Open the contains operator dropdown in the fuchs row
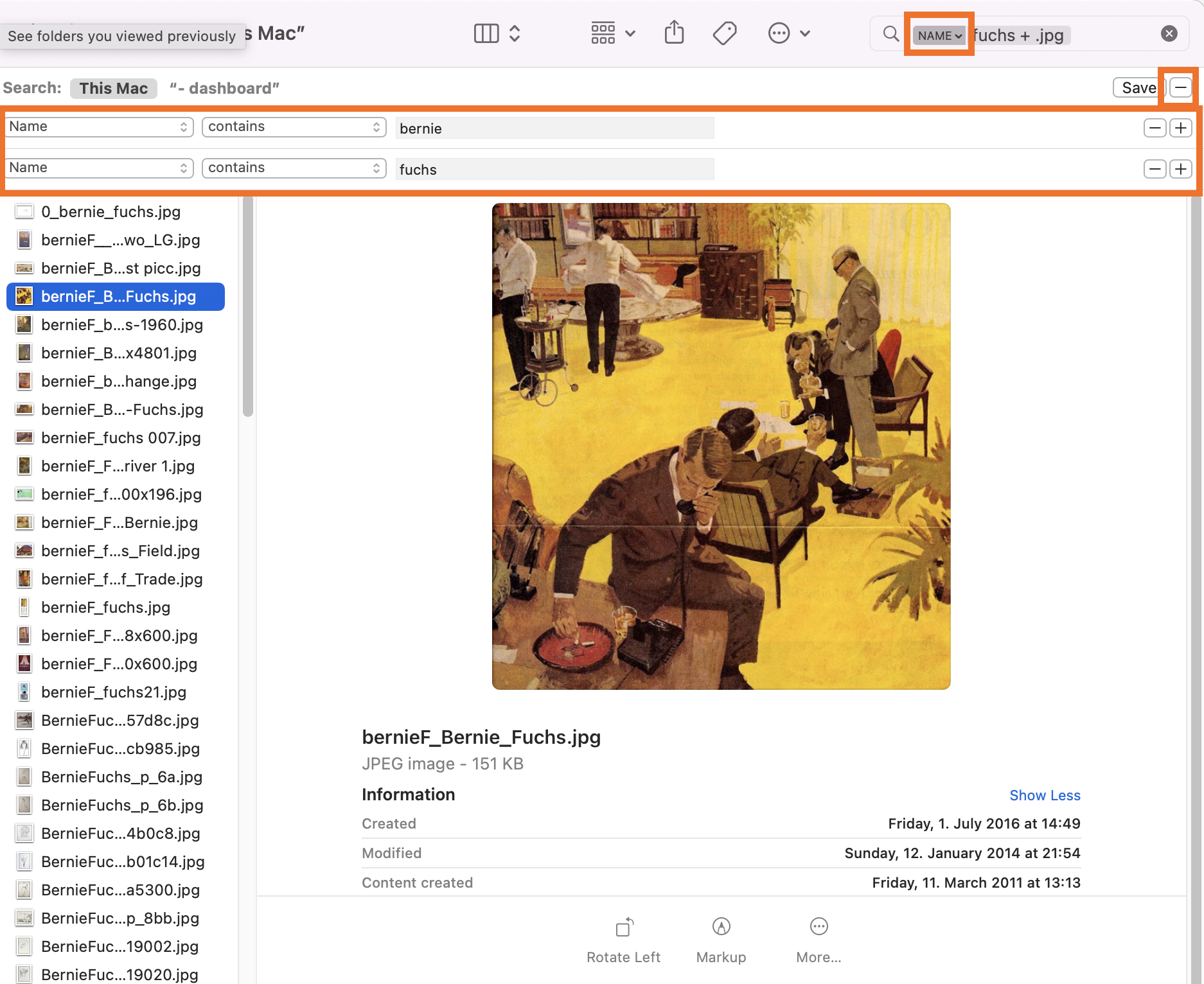The image size is (1204, 984). click(x=294, y=168)
